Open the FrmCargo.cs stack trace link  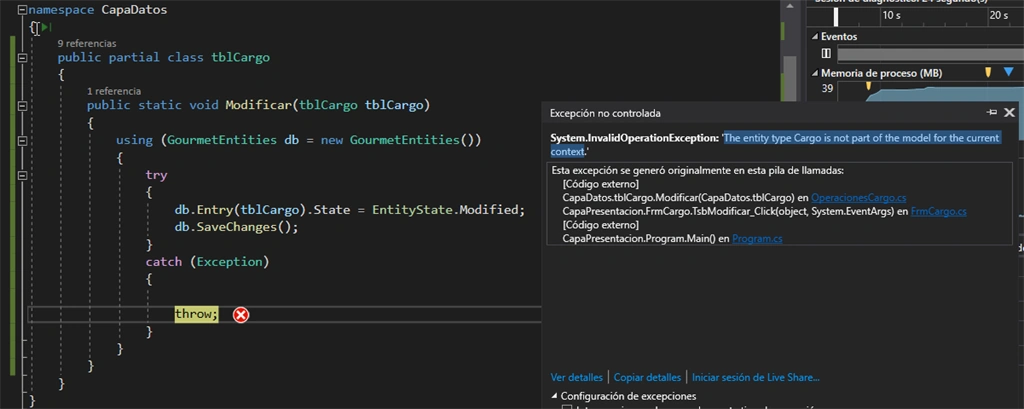(938, 211)
